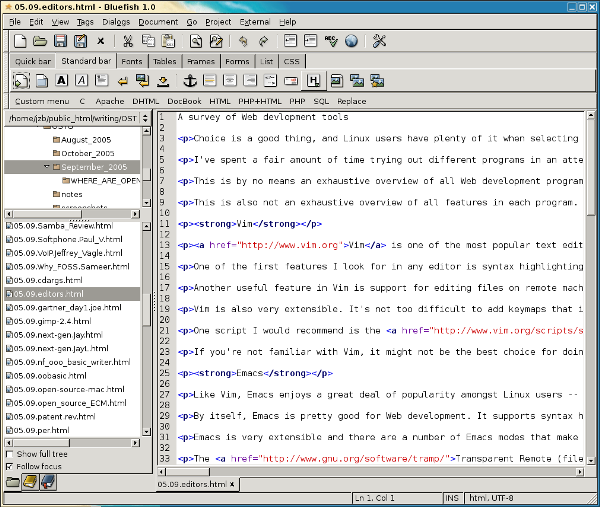600x507 pixels.
Task: Select the notes folder
Action: coord(67,194)
